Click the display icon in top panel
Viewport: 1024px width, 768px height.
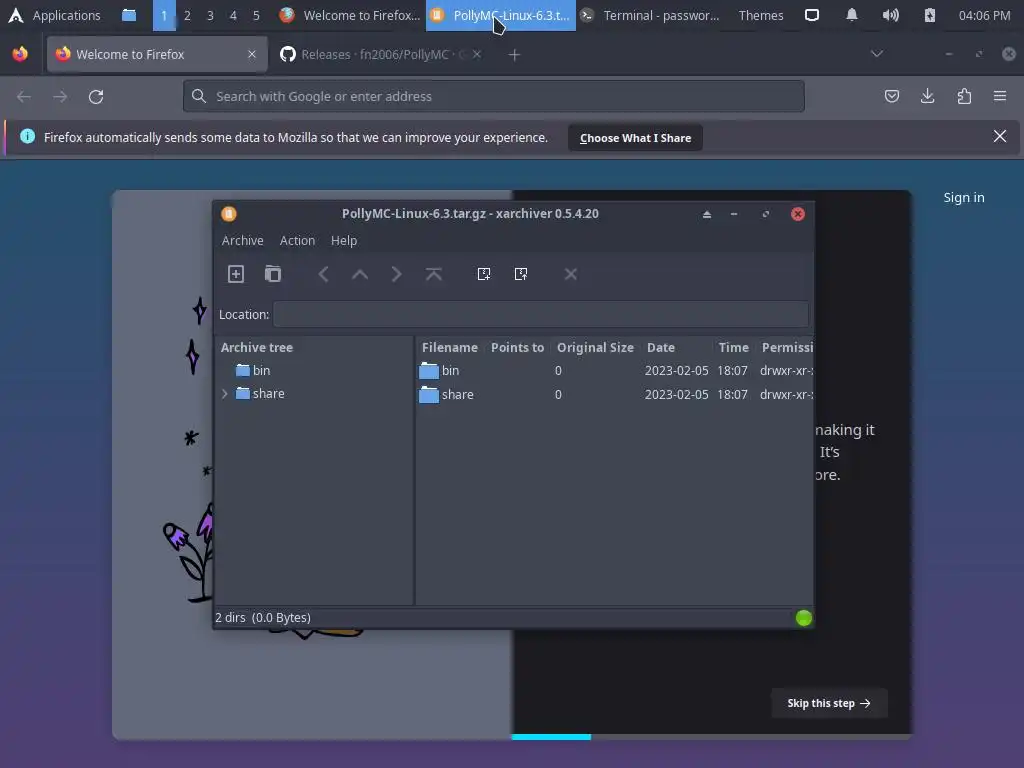pyautogui.click(x=812, y=15)
